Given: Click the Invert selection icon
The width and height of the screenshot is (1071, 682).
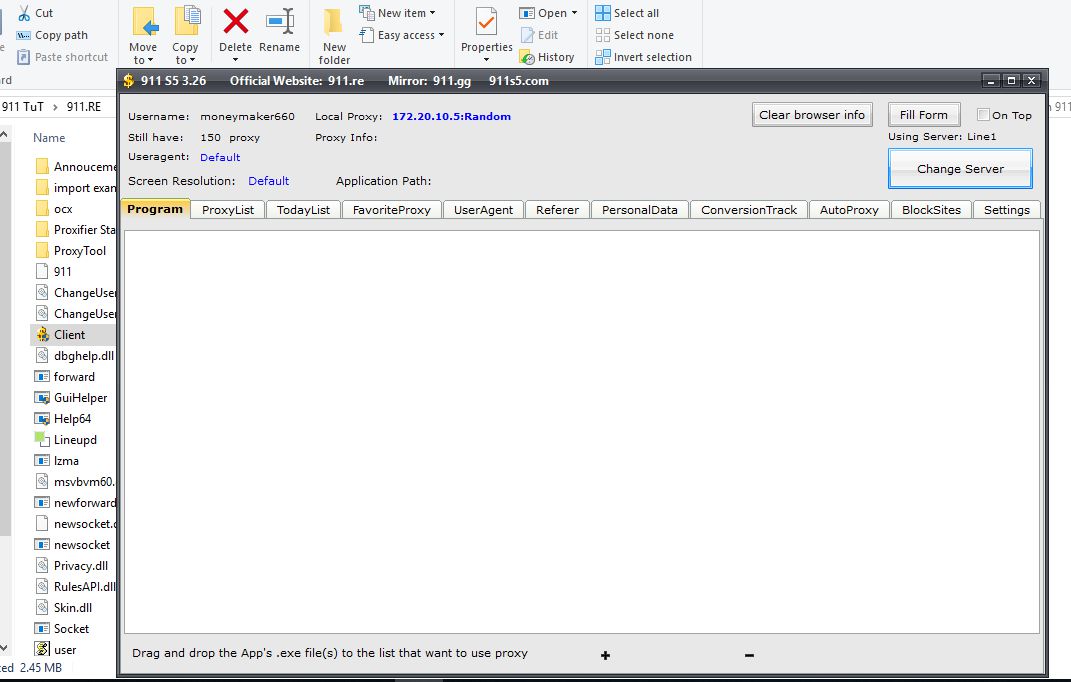Looking at the screenshot, I should coord(602,57).
